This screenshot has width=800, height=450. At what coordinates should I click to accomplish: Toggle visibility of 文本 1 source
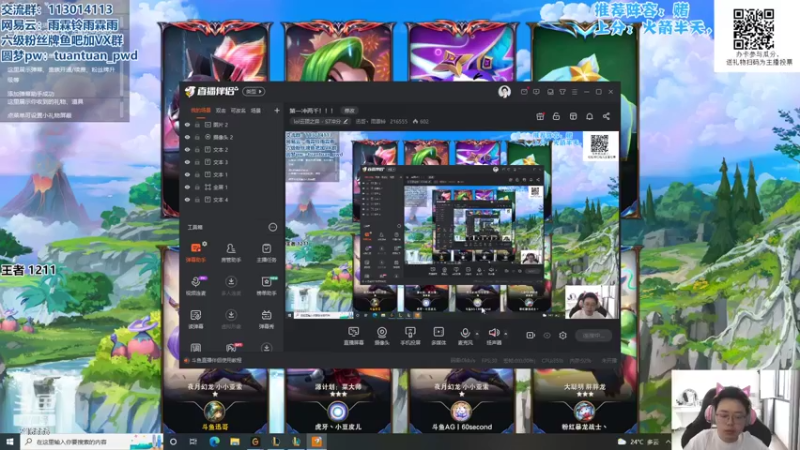(187, 174)
